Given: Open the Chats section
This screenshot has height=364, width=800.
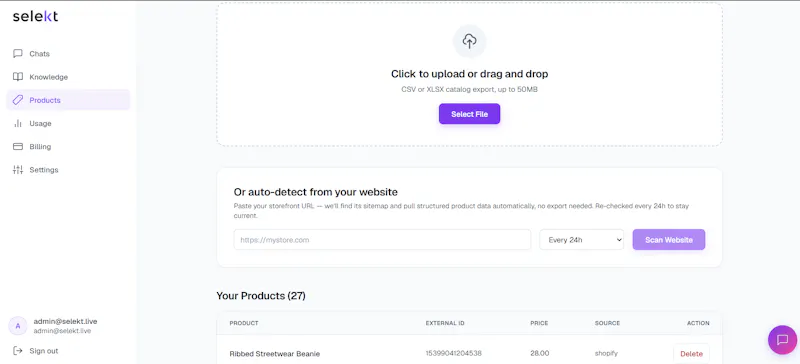Looking at the screenshot, I should pos(68,54).
